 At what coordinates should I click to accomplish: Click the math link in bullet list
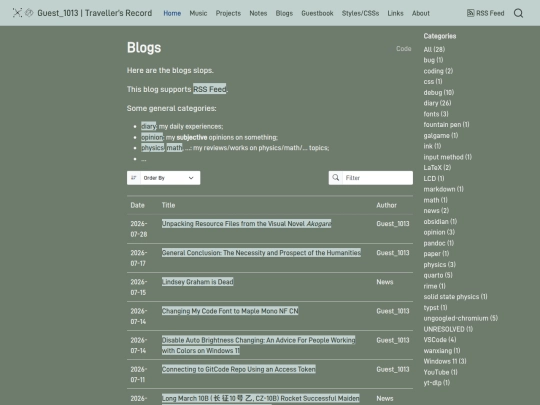tap(175, 148)
